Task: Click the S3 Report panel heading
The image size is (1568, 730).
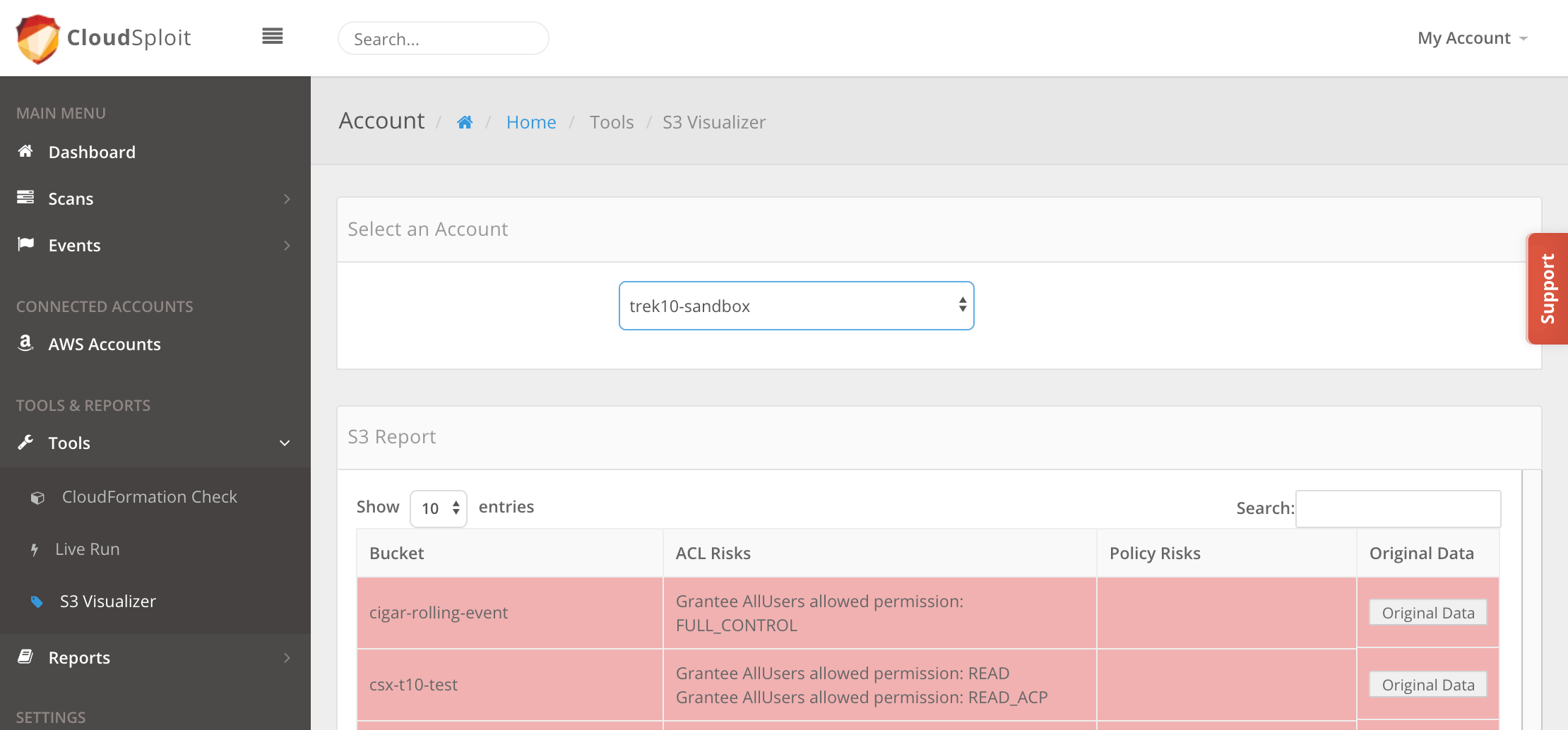Action: pos(392,436)
